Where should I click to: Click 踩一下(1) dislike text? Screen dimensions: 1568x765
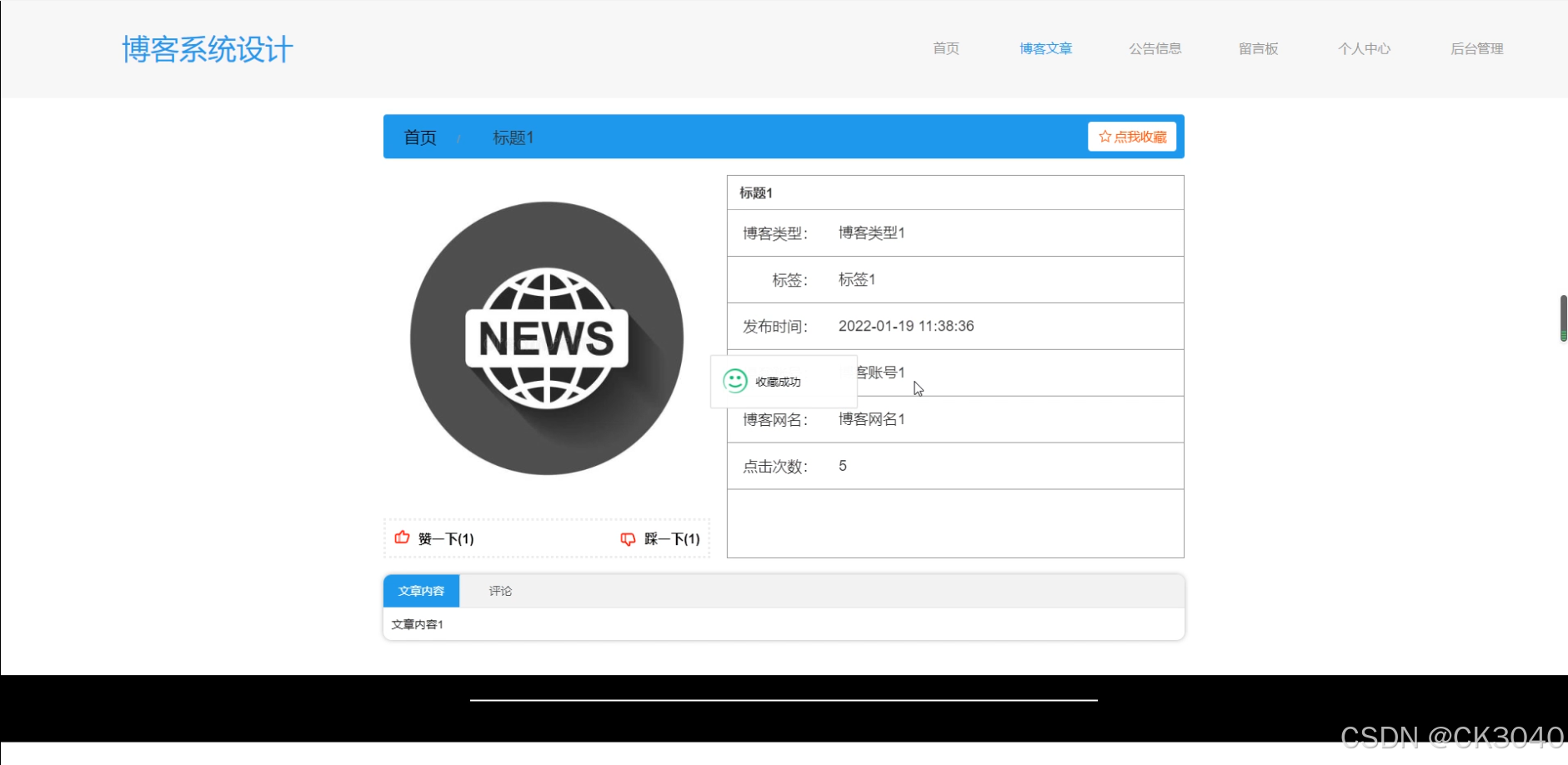point(672,539)
